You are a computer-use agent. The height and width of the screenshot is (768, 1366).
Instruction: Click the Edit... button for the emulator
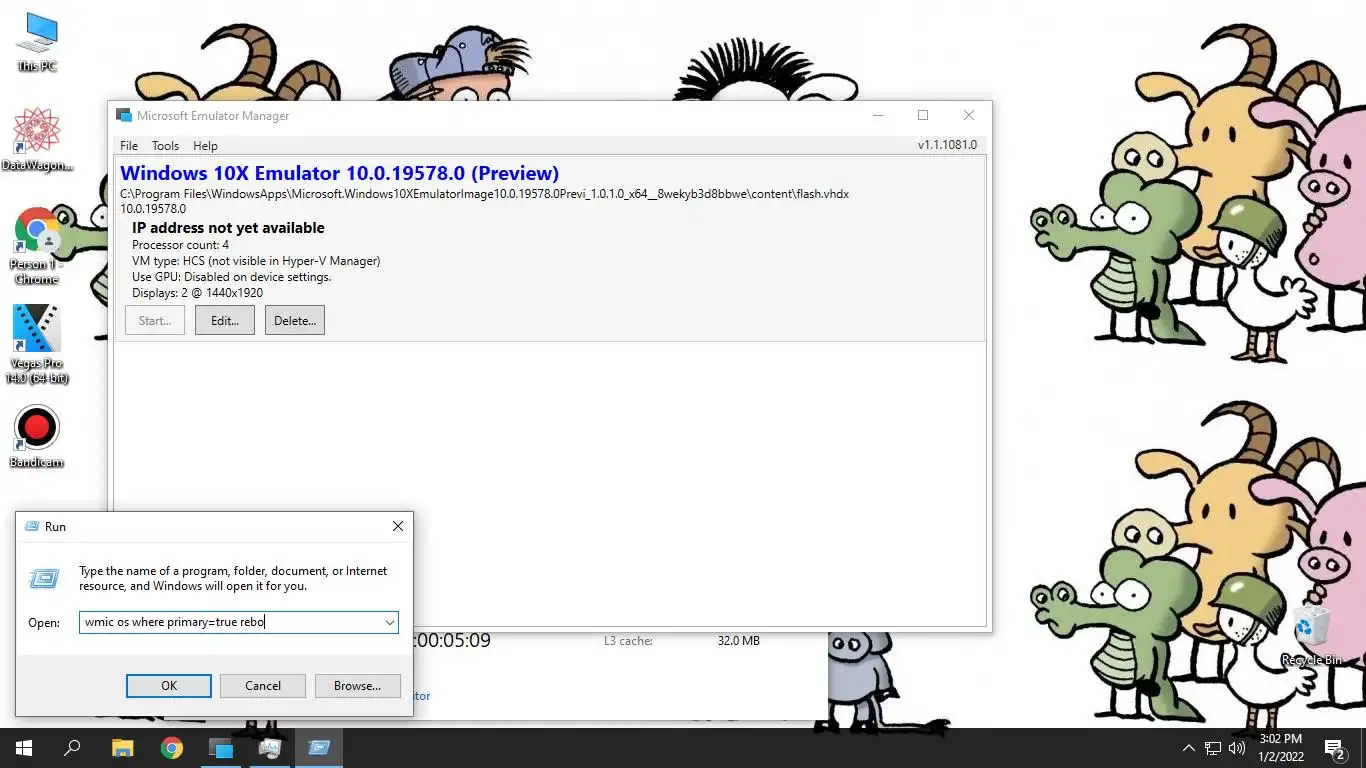click(225, 320)
